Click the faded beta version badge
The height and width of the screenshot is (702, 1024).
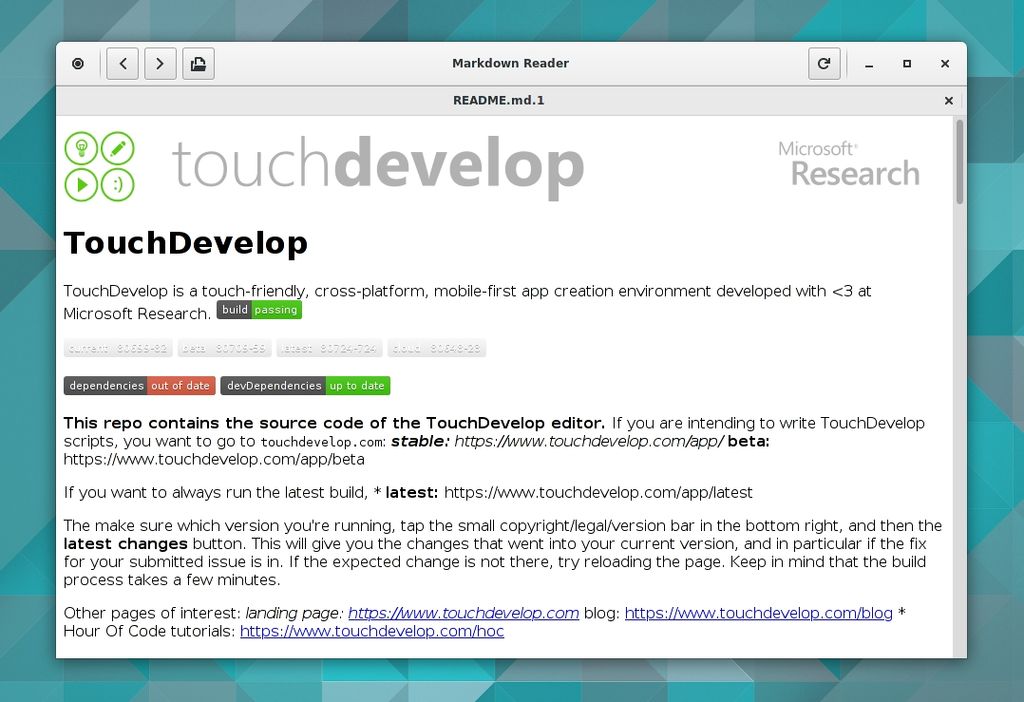(x=225, y=348)
